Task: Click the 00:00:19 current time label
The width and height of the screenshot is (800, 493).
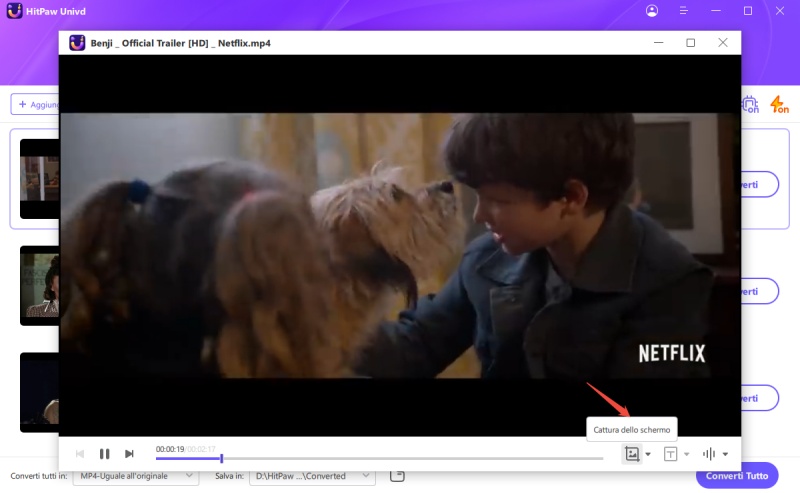Action: coord(170,449)
